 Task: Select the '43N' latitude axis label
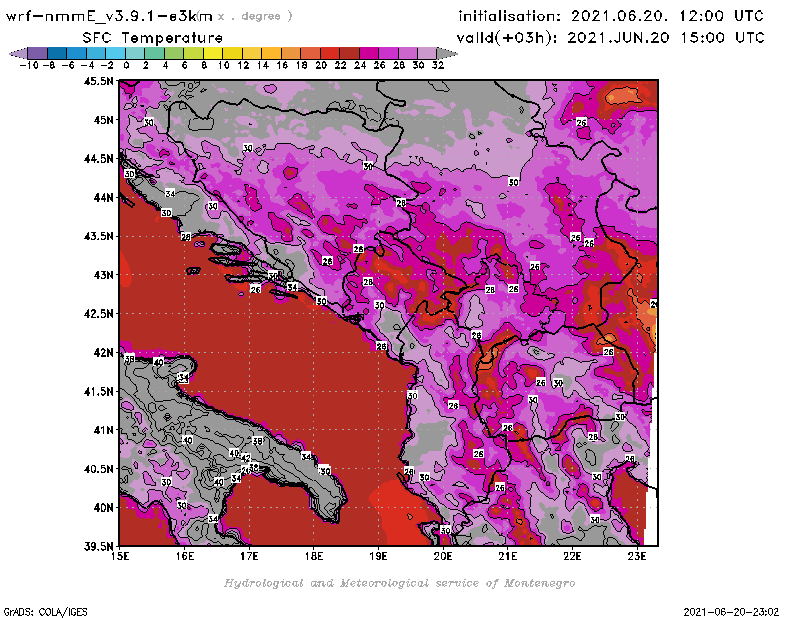(104, 275)
